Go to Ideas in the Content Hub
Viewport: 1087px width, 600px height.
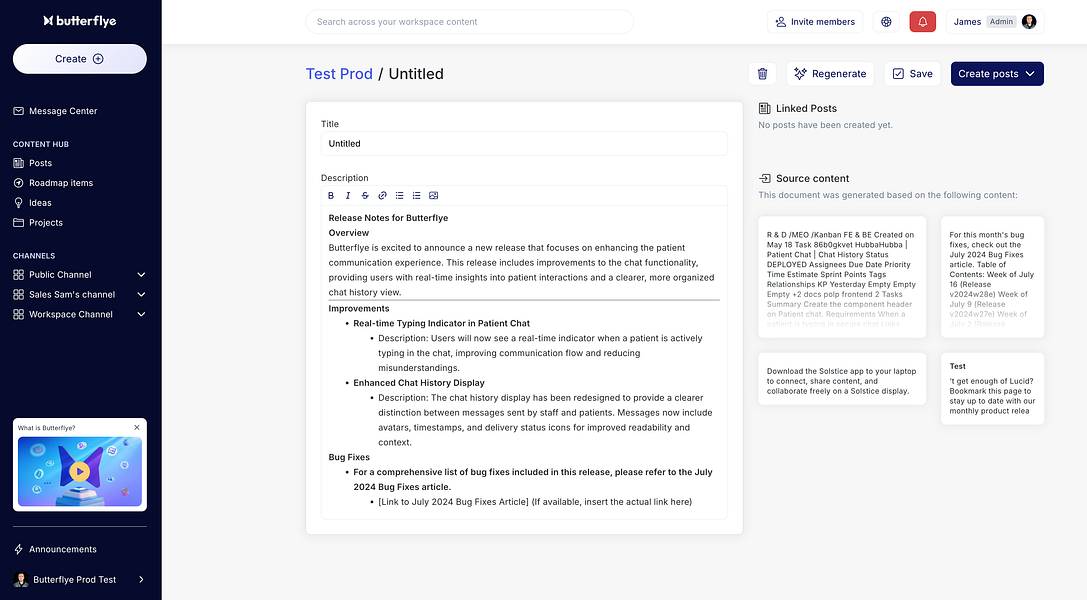point(40,203)
